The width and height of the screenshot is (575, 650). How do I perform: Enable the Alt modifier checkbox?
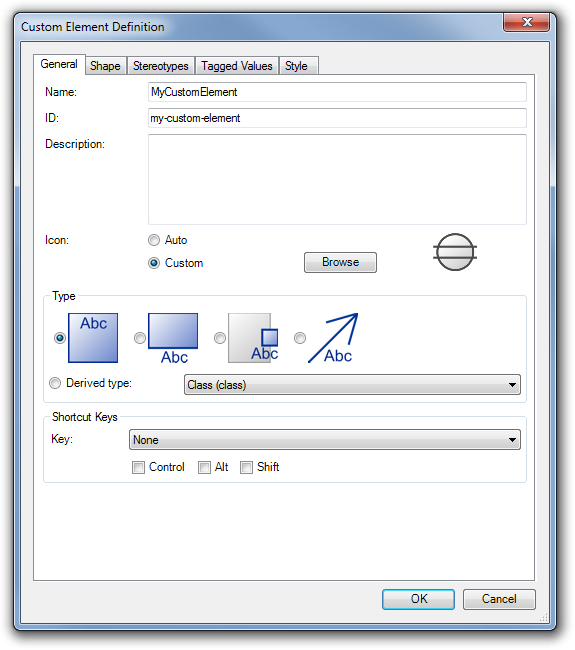204,468
